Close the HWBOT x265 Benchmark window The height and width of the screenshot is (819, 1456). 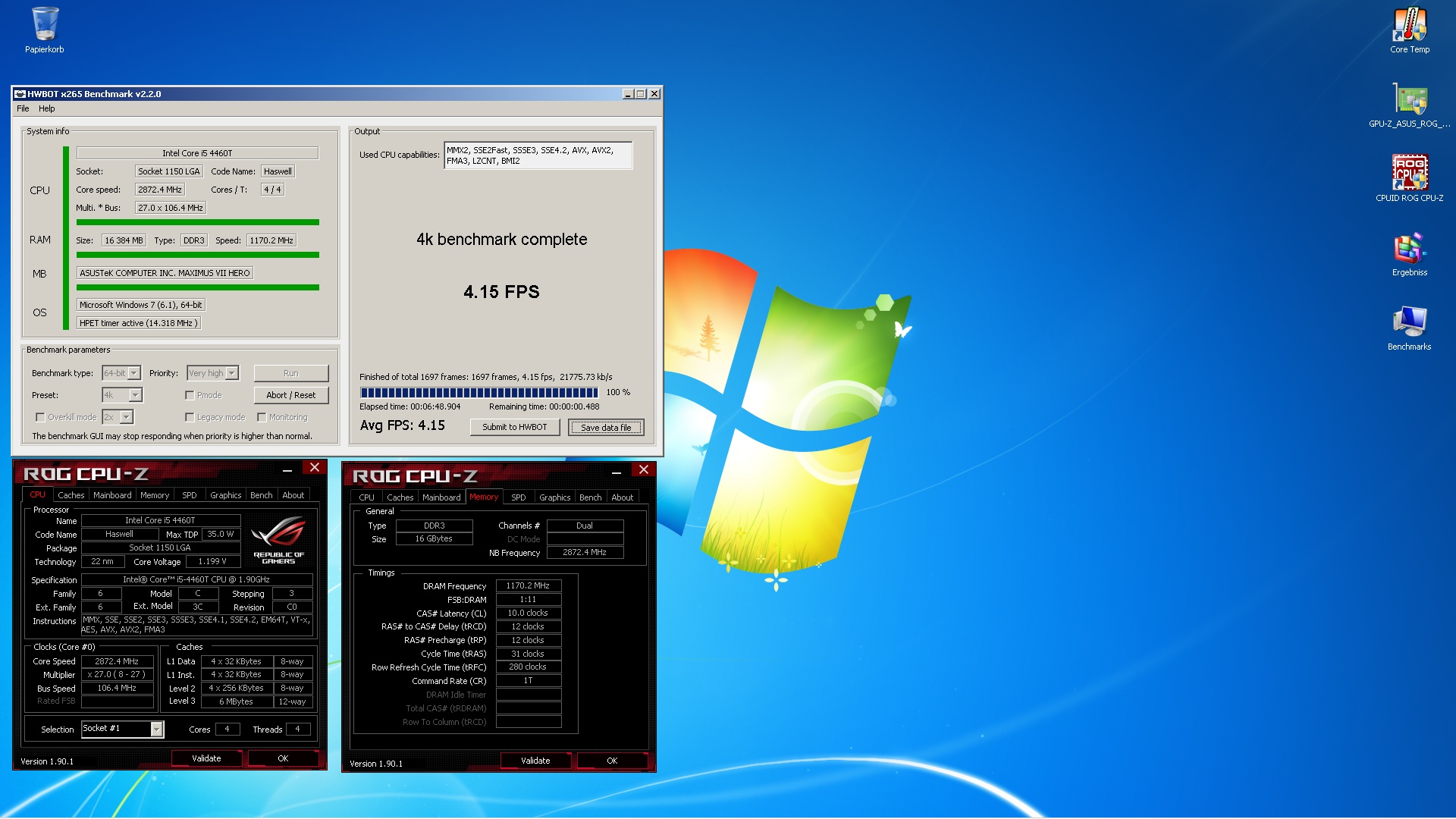click(654, 94)
